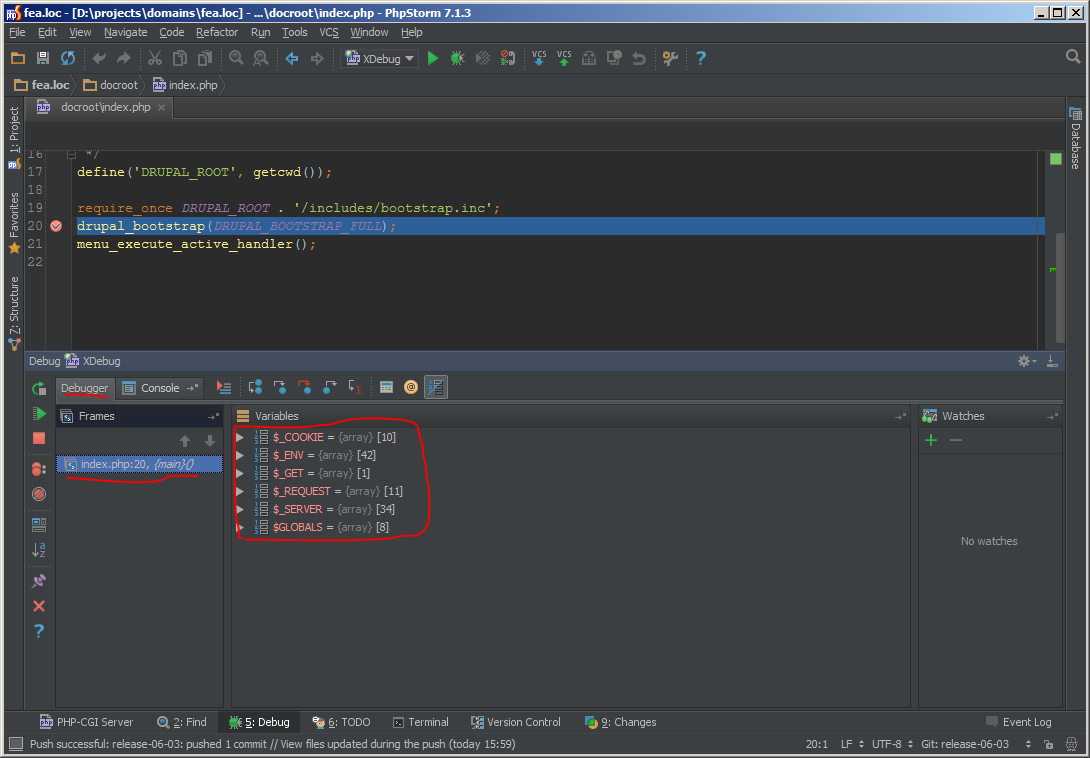Toggle breakpoint on line 20

point(56,226)
